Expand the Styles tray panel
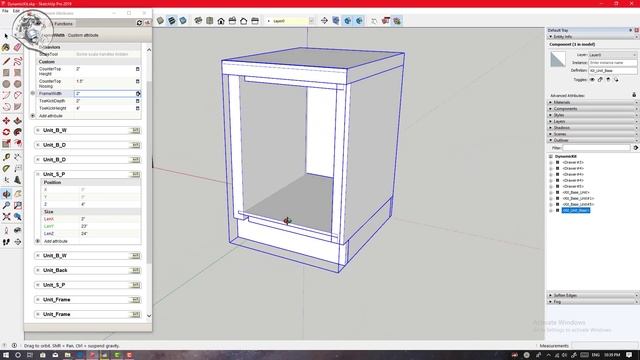Screen dimensions: 640x360 click(x=592, y=115)
